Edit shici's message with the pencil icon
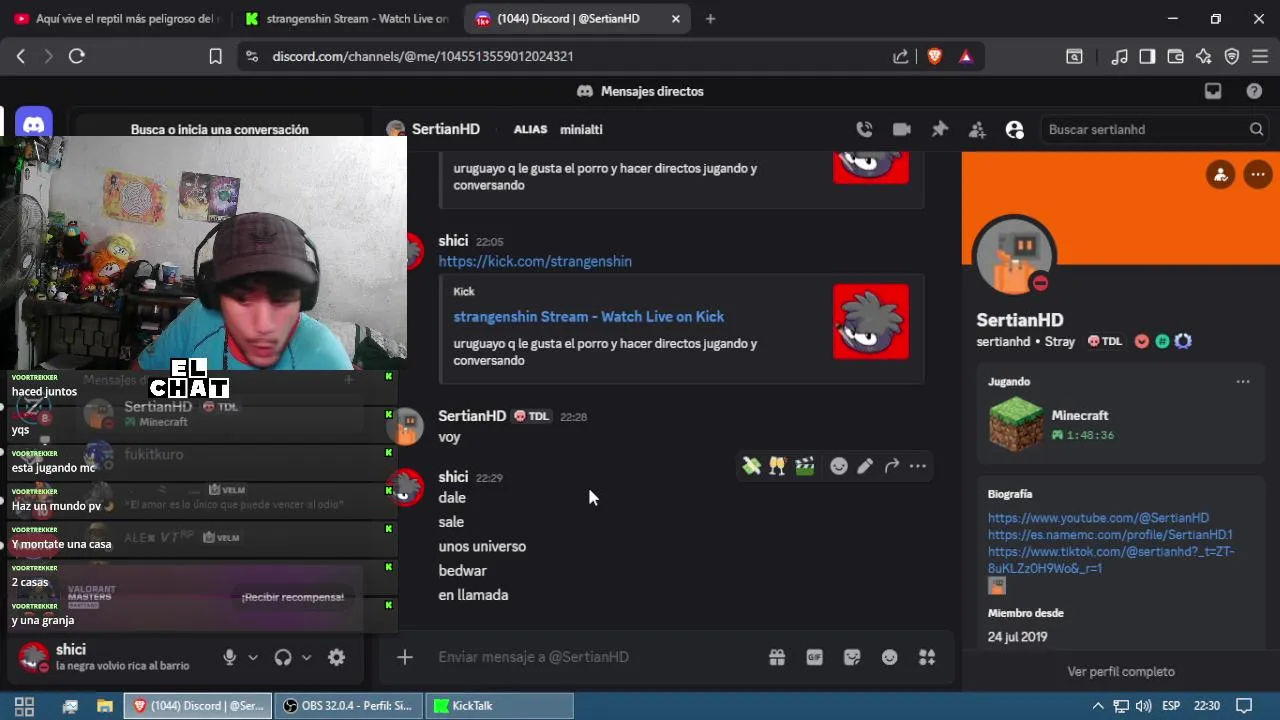The height and width of the screenshot is (720, 1280). (865, 465)
